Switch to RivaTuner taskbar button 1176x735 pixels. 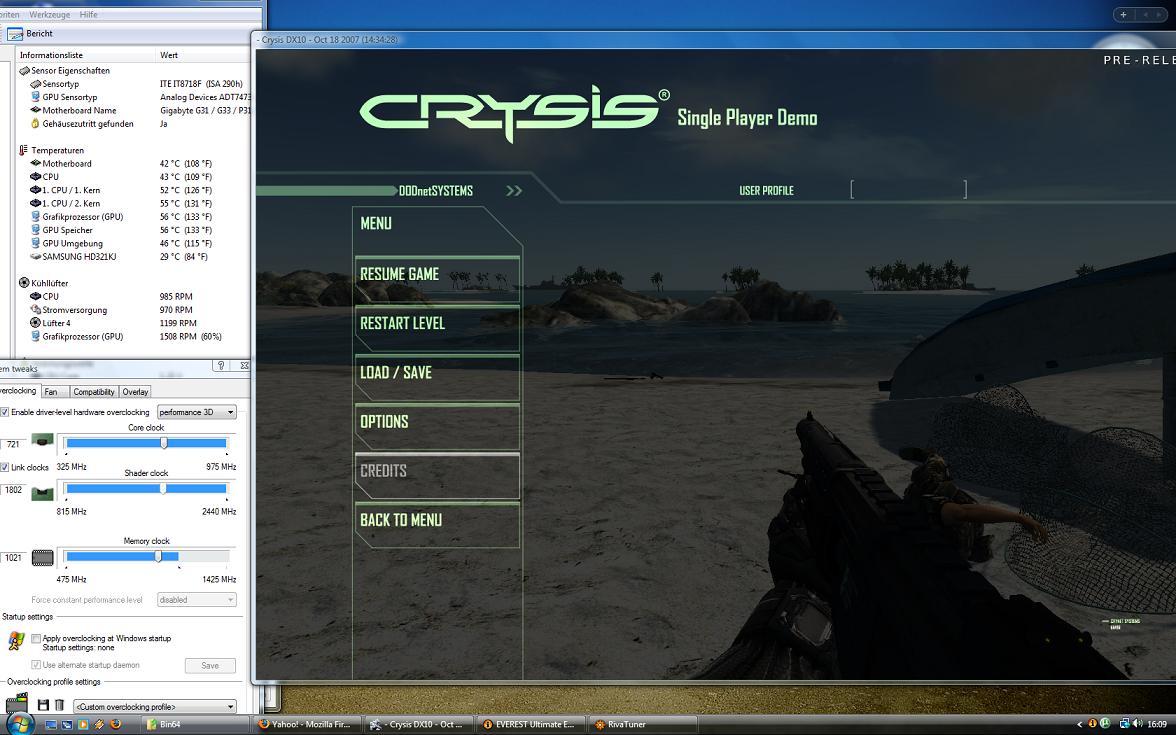pos(641,724)
